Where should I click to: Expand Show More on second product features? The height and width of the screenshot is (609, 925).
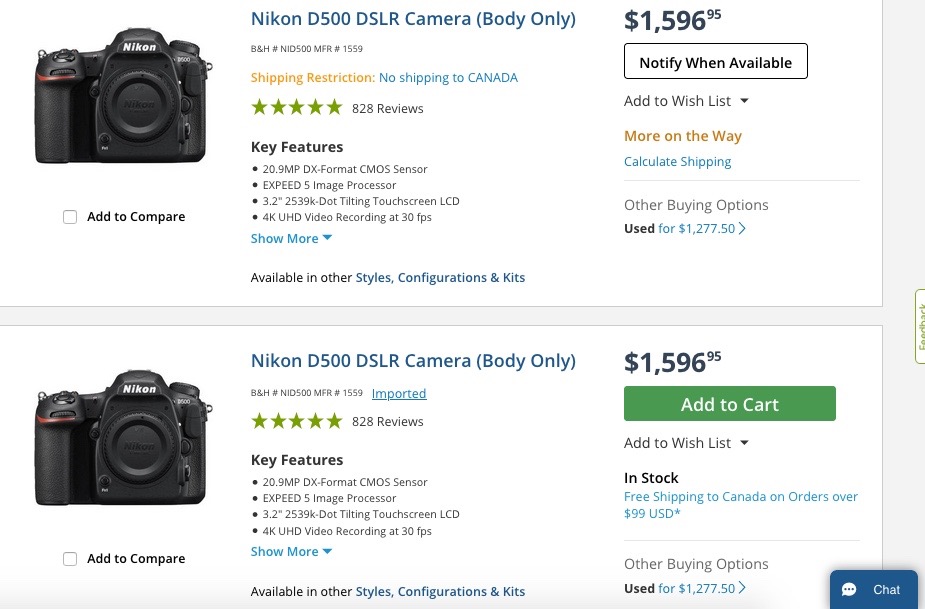pos(291,552)
